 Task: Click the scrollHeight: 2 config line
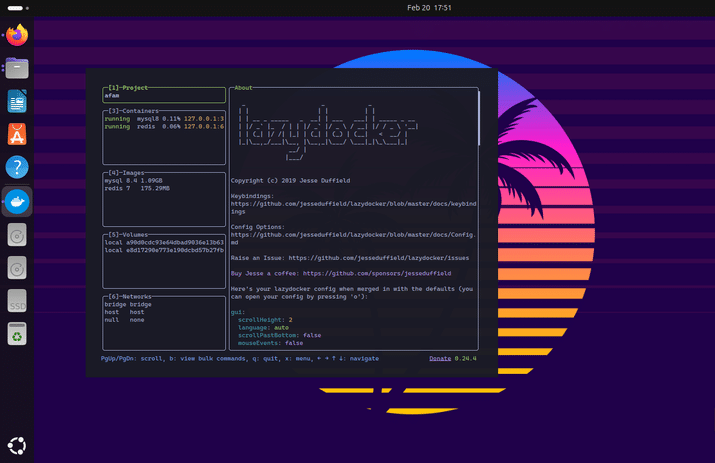click(x=265, y=320)
